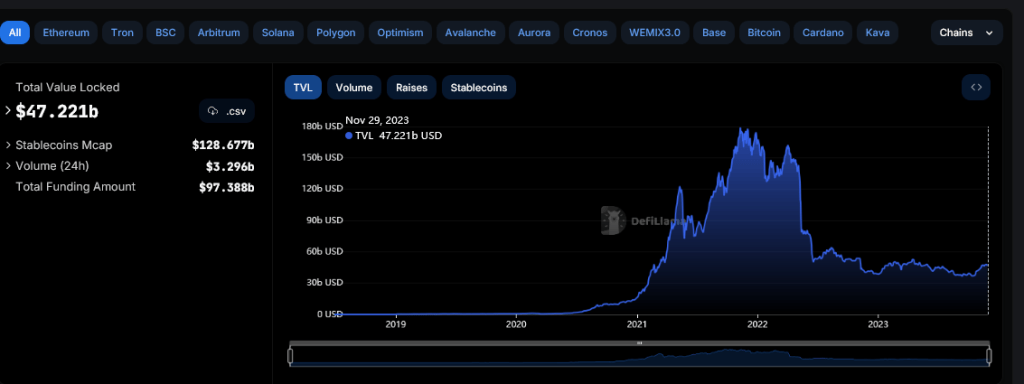Filter by Tron chain
Image resolution: width=1024 pixels, height=384 pixels.
(122, 33)
